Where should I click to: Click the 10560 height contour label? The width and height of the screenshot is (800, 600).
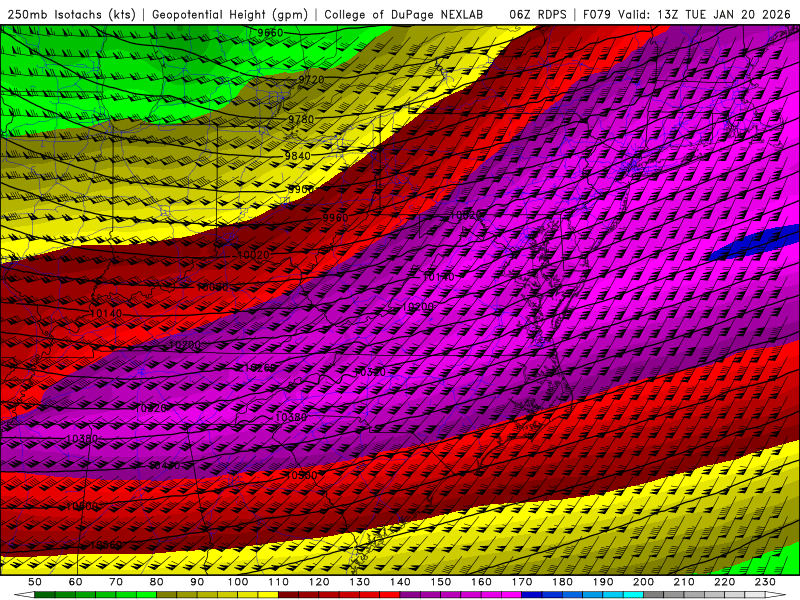[106, 545]
